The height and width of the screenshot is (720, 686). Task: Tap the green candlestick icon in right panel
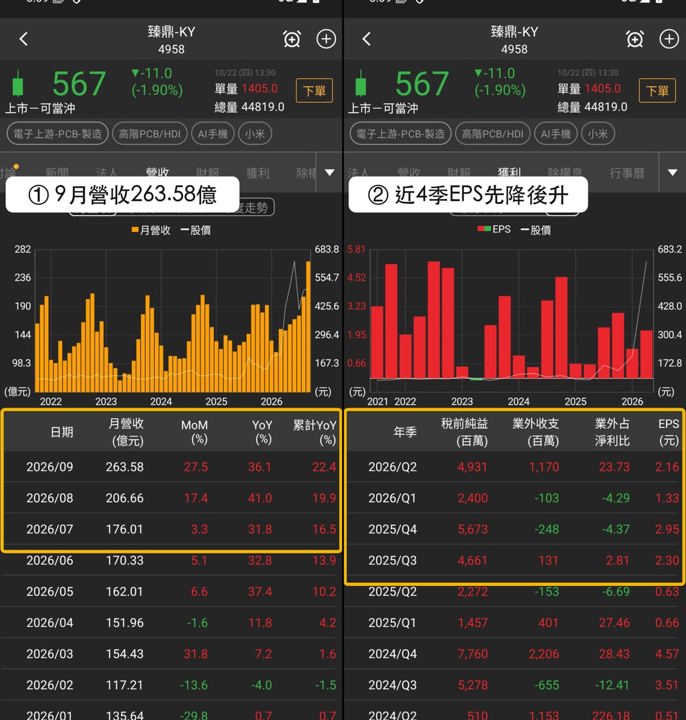(x=361, y=84)
